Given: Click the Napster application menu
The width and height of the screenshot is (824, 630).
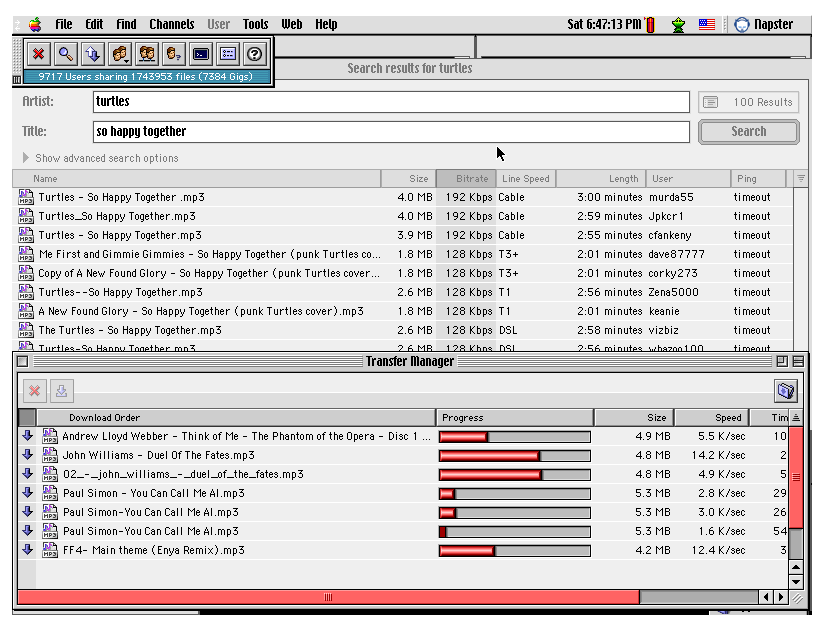Looking at the screenshot, I should click(764, 25).
